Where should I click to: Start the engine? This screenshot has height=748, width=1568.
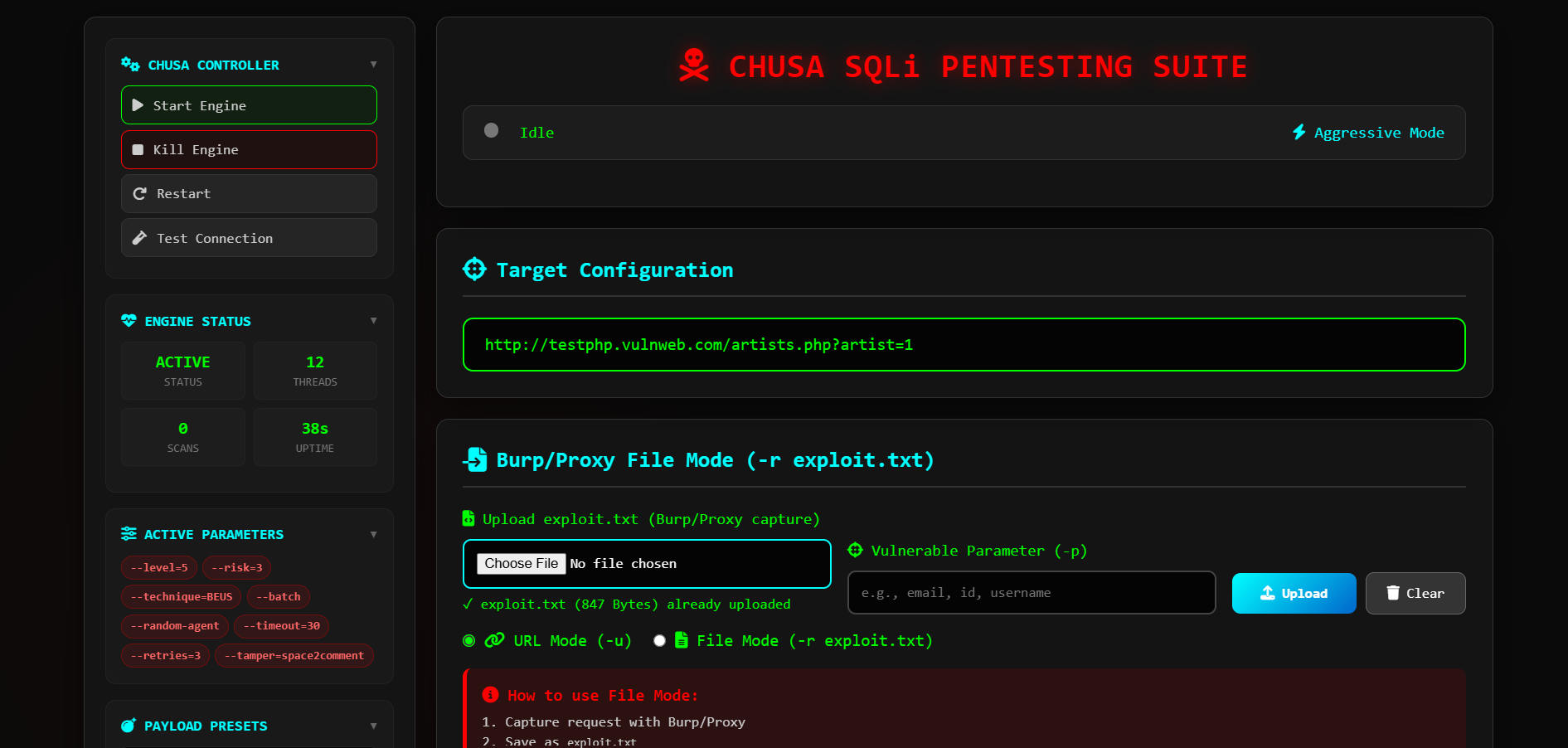(249, 105)
